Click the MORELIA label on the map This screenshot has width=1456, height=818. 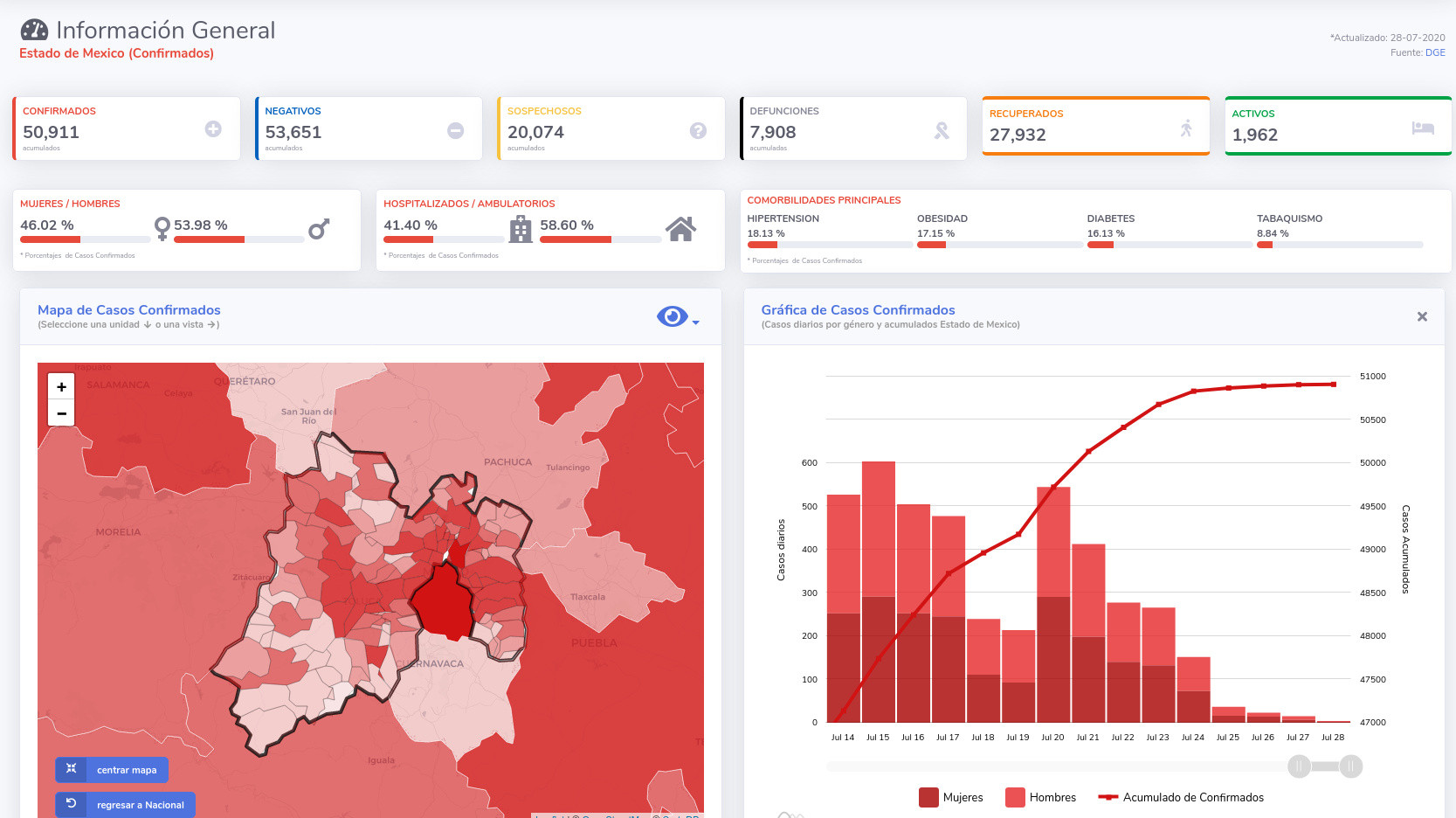point(118,532)
